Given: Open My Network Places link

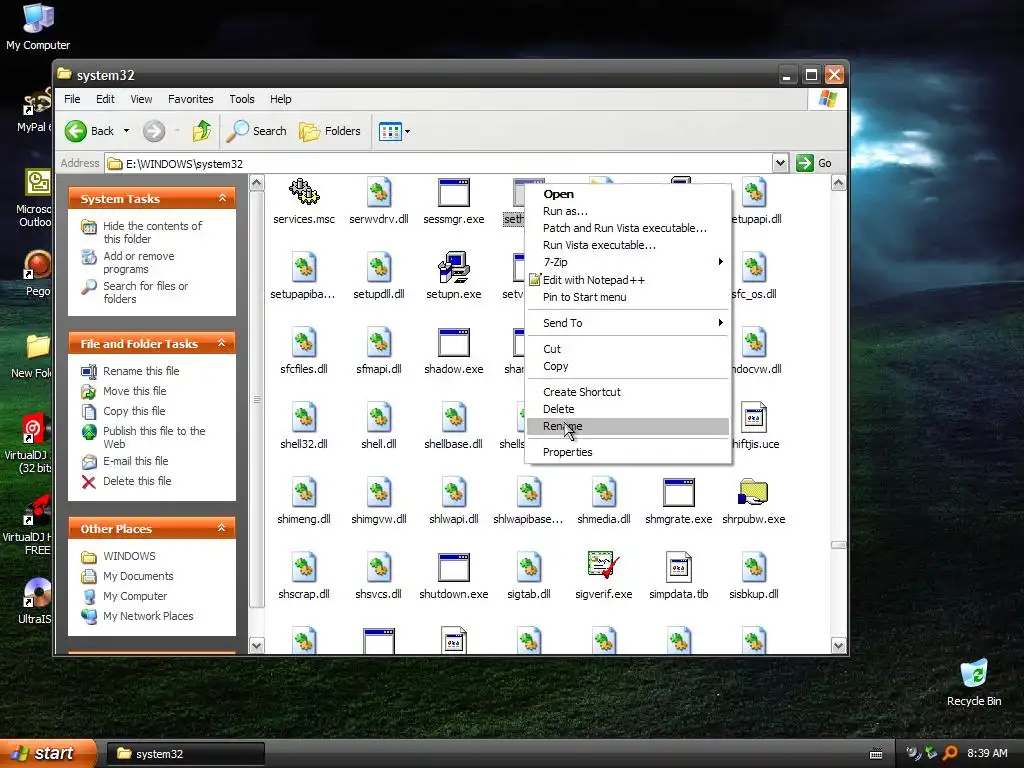Looking at the screenshot, I should tap(148, 616).
